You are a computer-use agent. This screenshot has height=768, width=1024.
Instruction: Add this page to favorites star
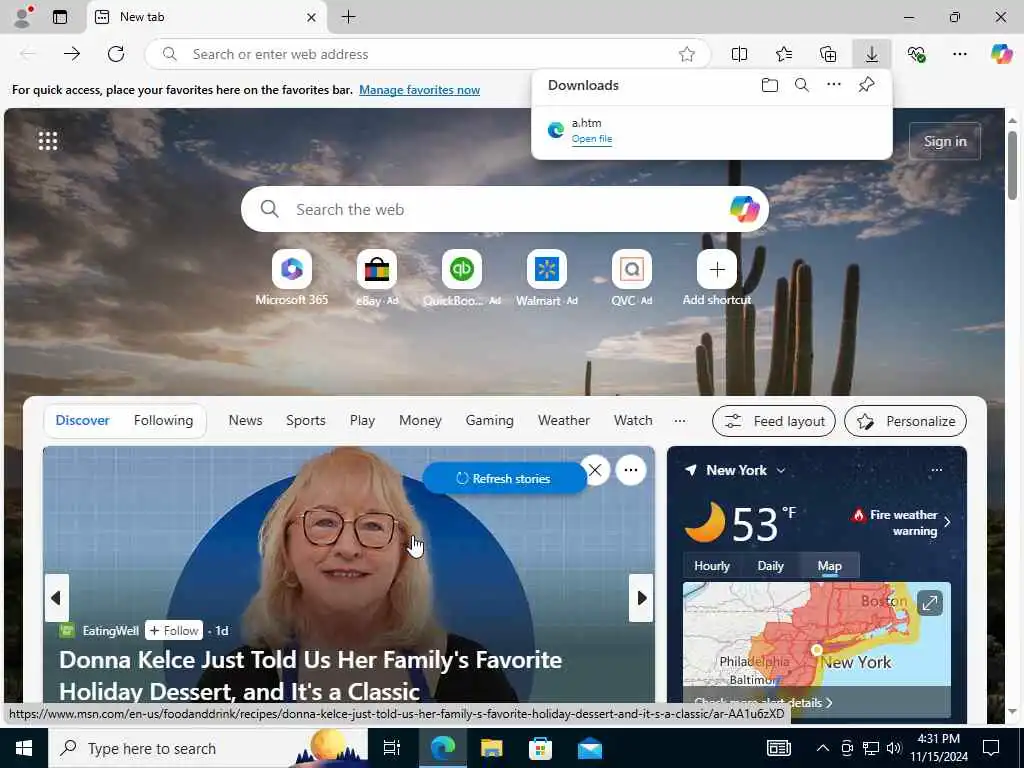[x=686, y=54]
